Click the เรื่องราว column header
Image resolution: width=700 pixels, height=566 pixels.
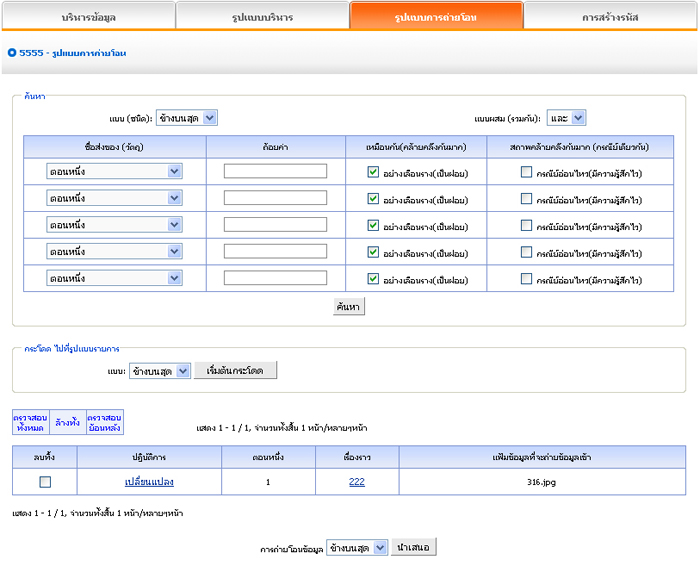357,457
